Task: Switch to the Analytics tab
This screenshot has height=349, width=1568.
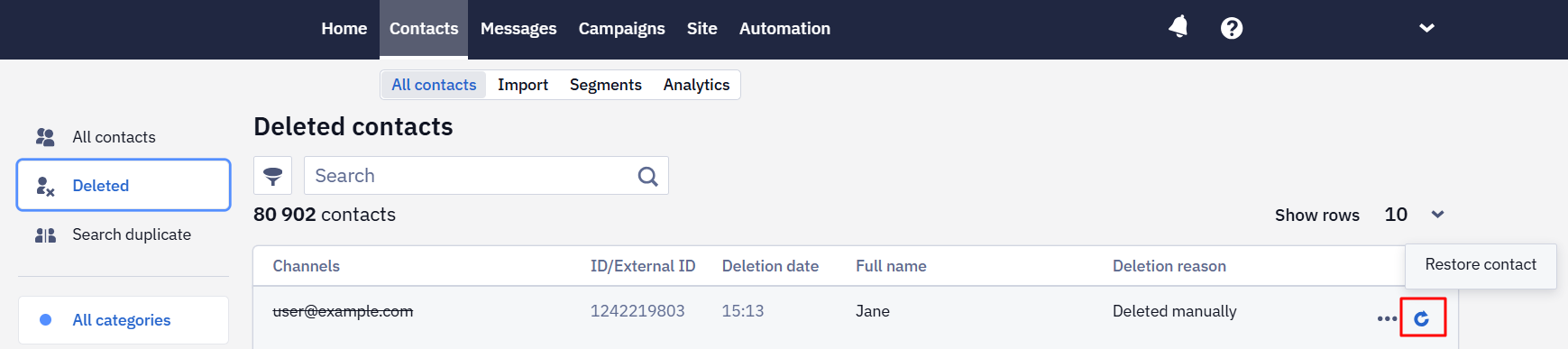Action: coord(697,85)
